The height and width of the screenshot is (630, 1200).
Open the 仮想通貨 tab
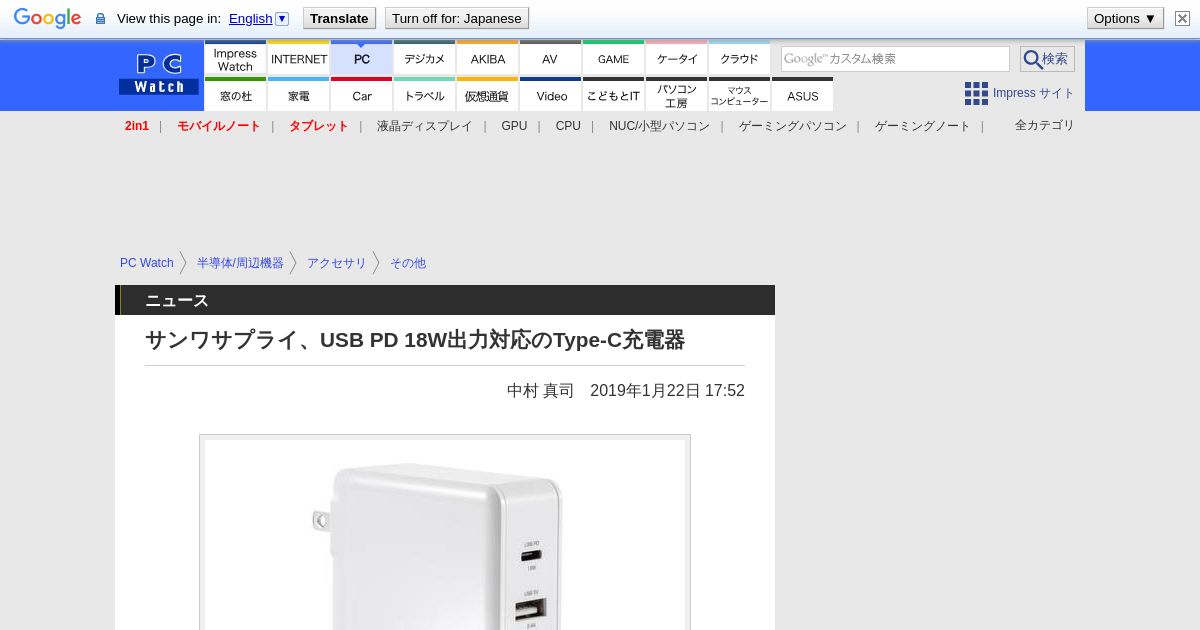(487, 95)
